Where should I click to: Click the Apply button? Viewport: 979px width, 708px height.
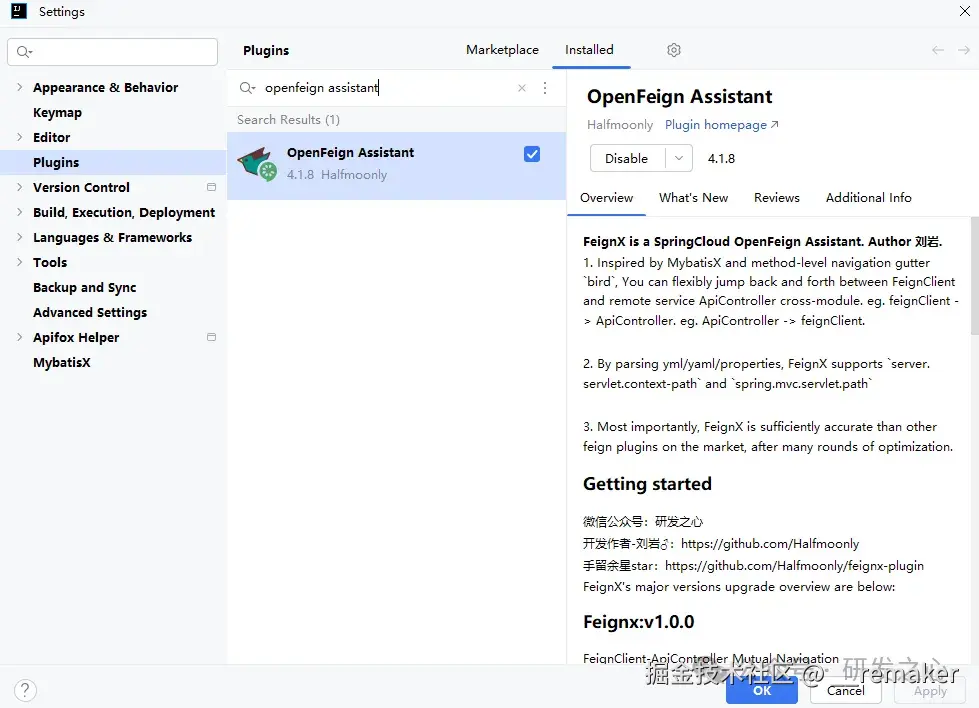pyautogui.click(x=930, y=691)
